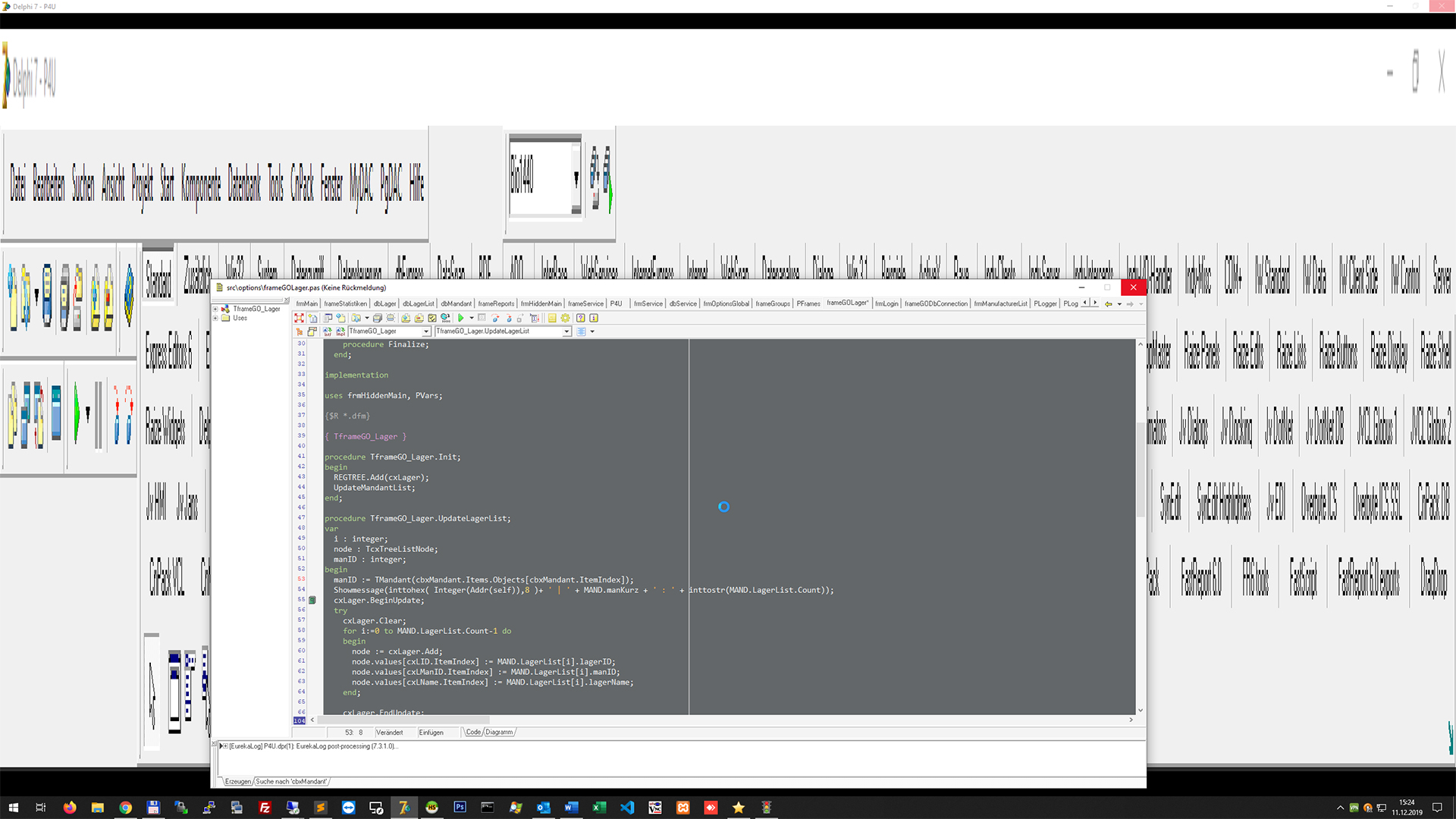Switch to the dbLagerList editor tab
Viewport: 1456px width, 819px height.
pos(419,303)
